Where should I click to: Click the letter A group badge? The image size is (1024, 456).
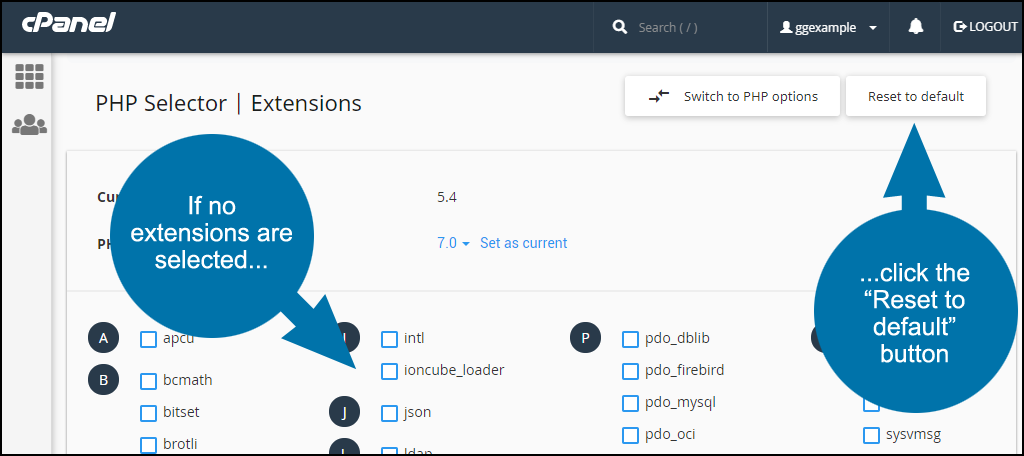(103, 338)
